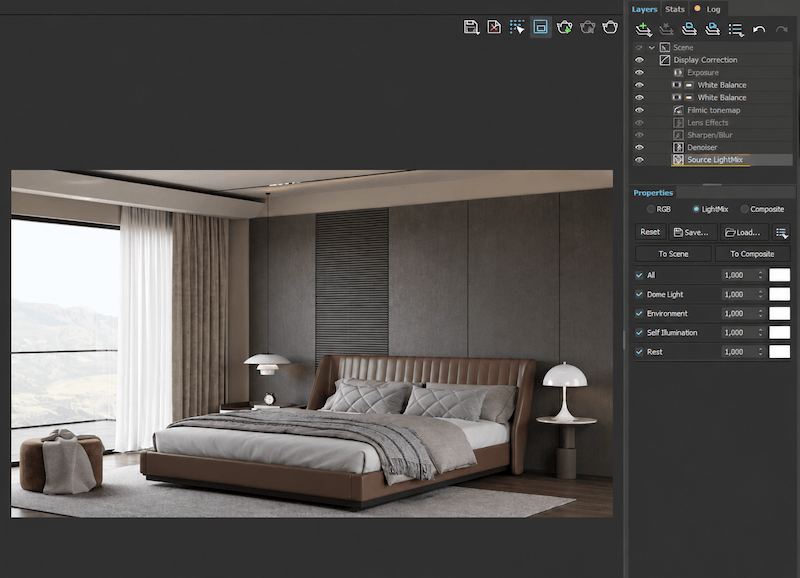
Task: Disable the Environment light checkbox
Action: (x=639, y=313)
